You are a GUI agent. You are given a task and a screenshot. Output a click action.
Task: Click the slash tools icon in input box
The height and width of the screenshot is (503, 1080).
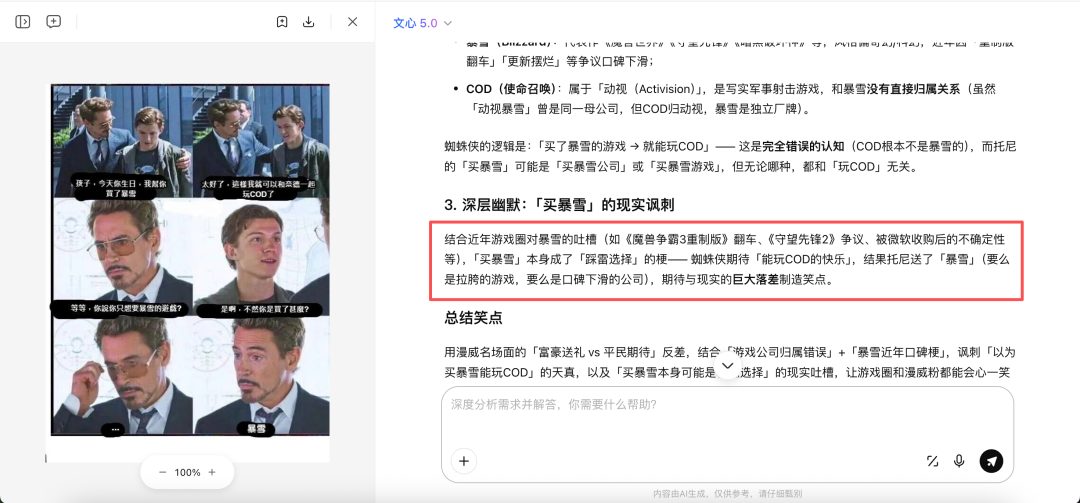coord(932,461)
